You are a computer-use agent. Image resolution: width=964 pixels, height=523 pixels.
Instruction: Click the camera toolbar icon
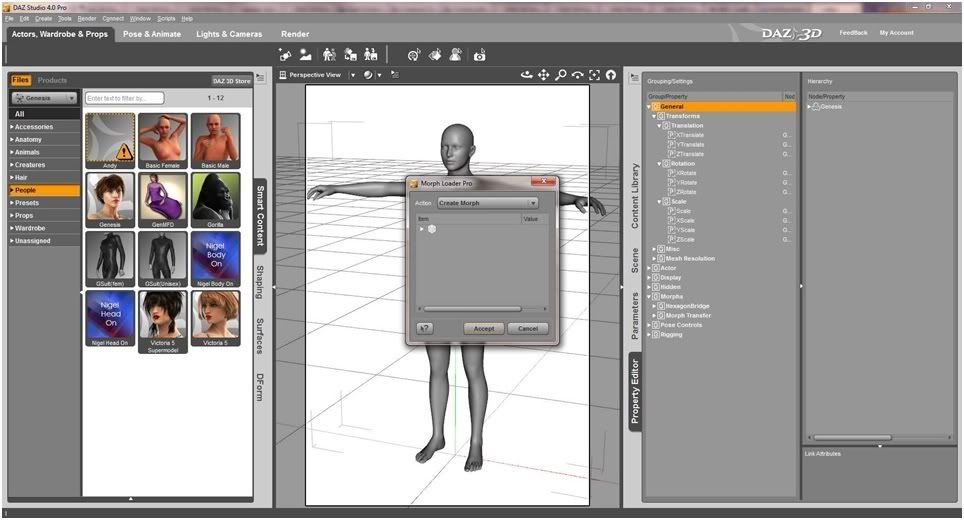pos(480,55)
